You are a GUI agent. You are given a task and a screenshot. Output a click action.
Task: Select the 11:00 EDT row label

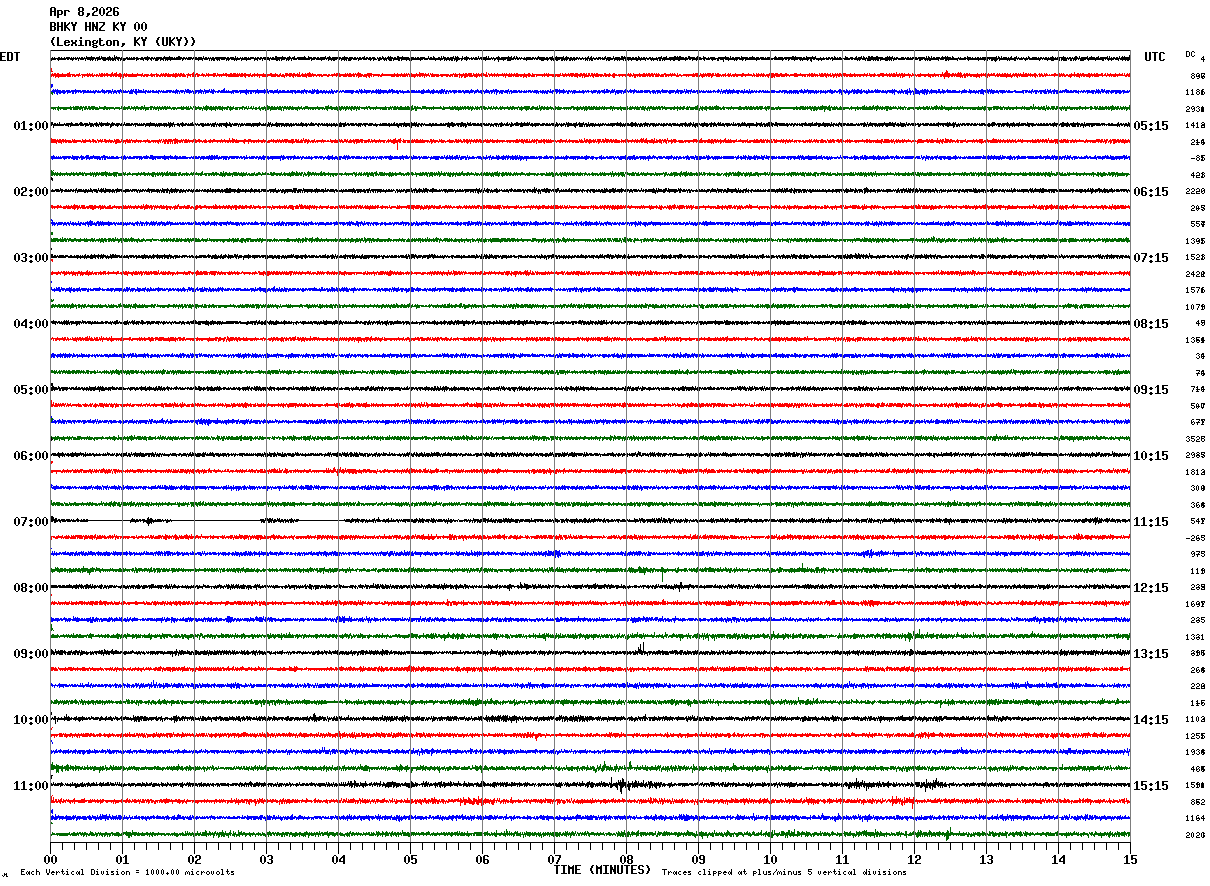[31, 786]
